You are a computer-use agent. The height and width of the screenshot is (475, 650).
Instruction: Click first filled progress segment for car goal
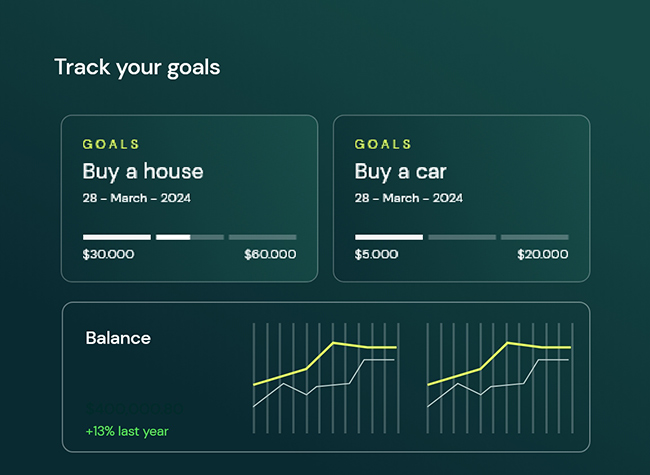[x=389, y=237]
